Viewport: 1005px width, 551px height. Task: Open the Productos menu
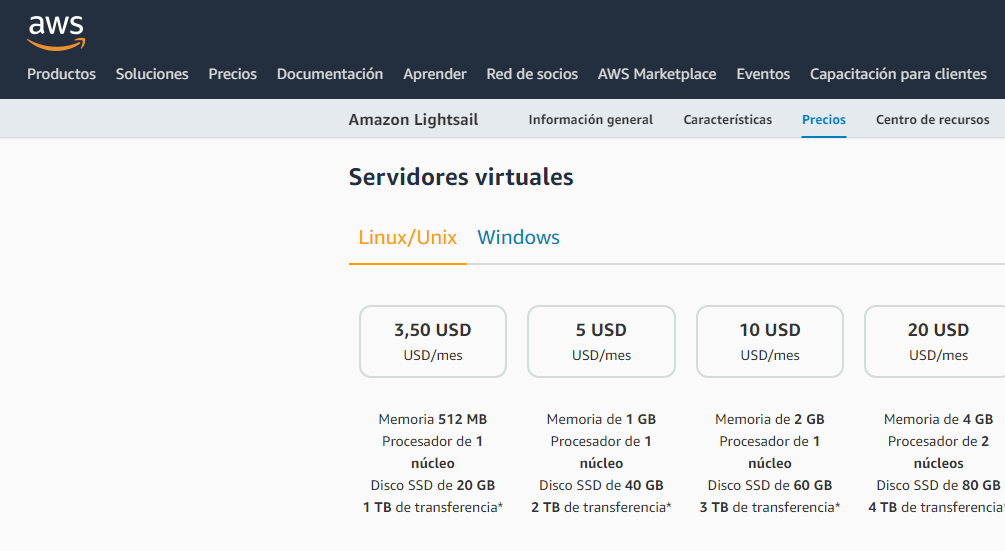click(x=61, y=74)
